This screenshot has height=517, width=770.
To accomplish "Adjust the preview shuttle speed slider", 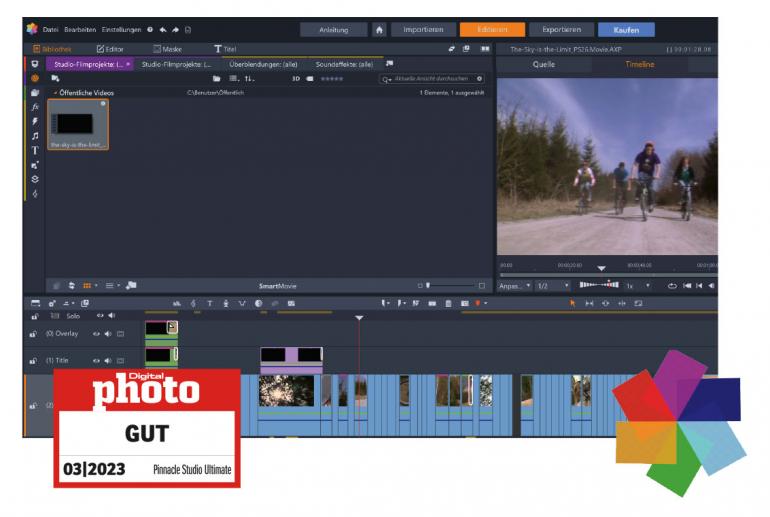I will click(599, 285).
